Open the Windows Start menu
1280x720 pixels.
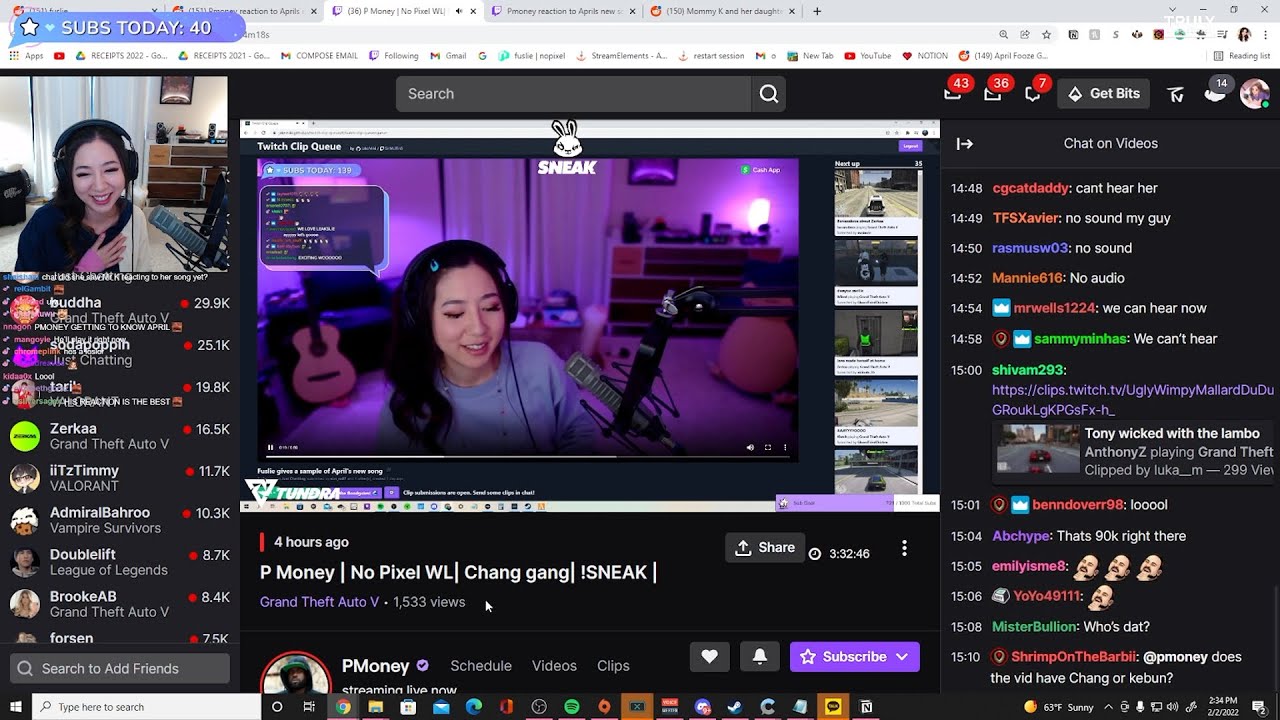tap(15, 707)
